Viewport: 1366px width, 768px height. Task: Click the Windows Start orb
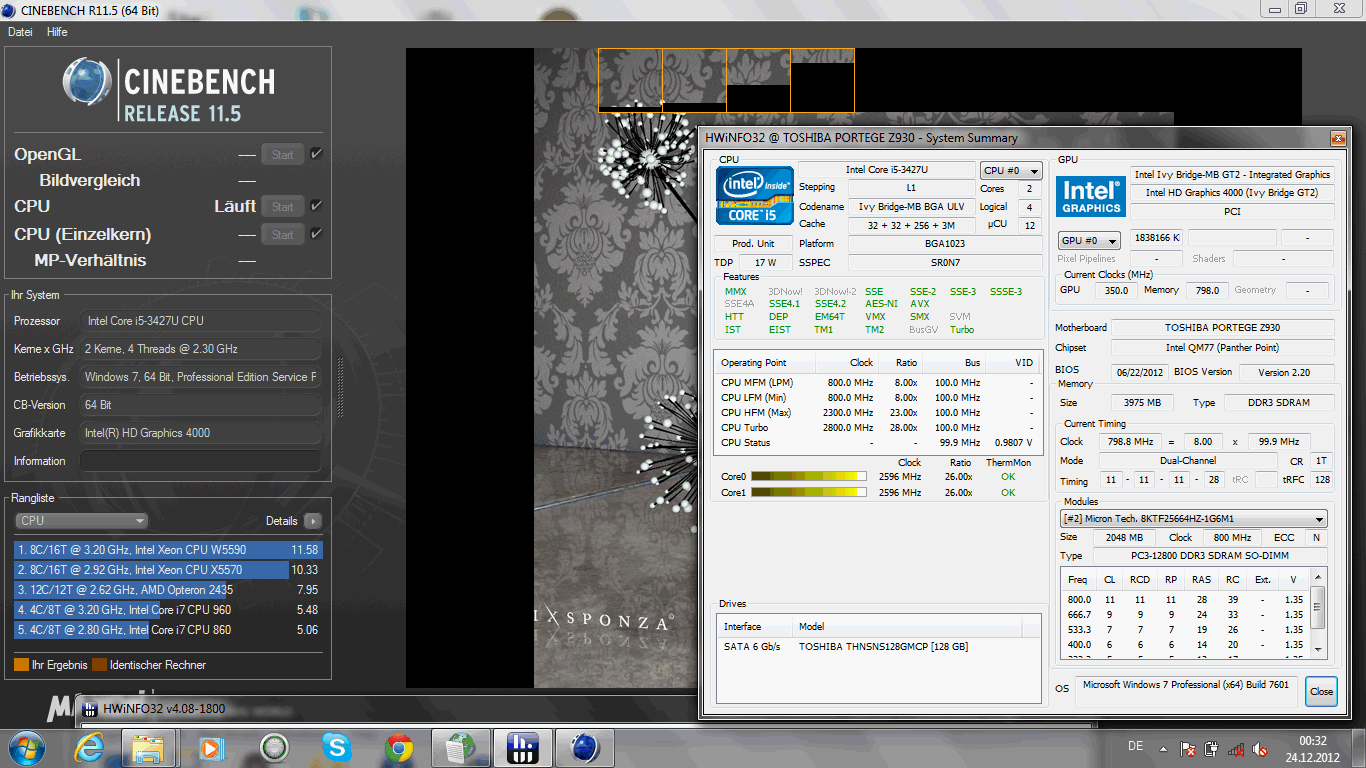(x=26, y=747)
